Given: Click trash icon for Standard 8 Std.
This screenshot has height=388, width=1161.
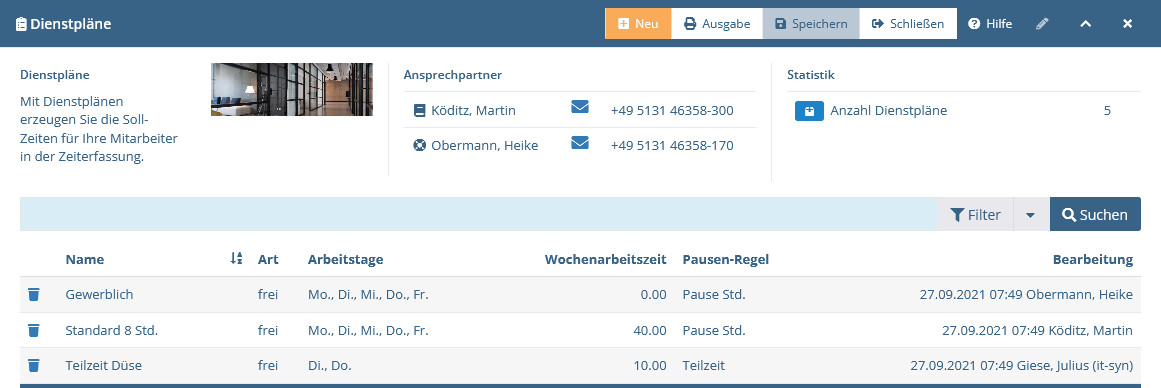Looking at the screenshot, I should tap(33, 330).
